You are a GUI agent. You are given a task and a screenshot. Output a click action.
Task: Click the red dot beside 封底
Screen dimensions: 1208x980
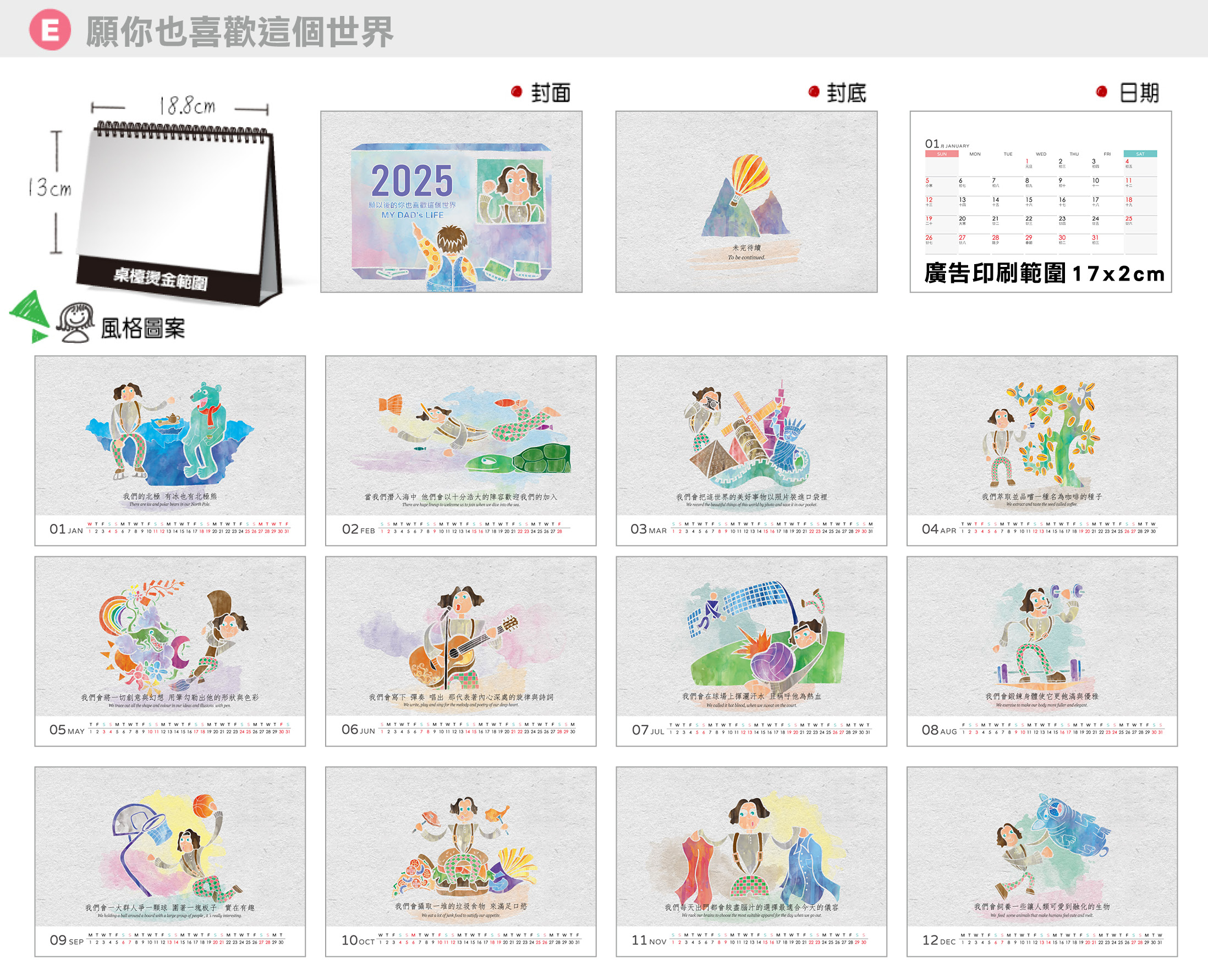click(813, 91)
